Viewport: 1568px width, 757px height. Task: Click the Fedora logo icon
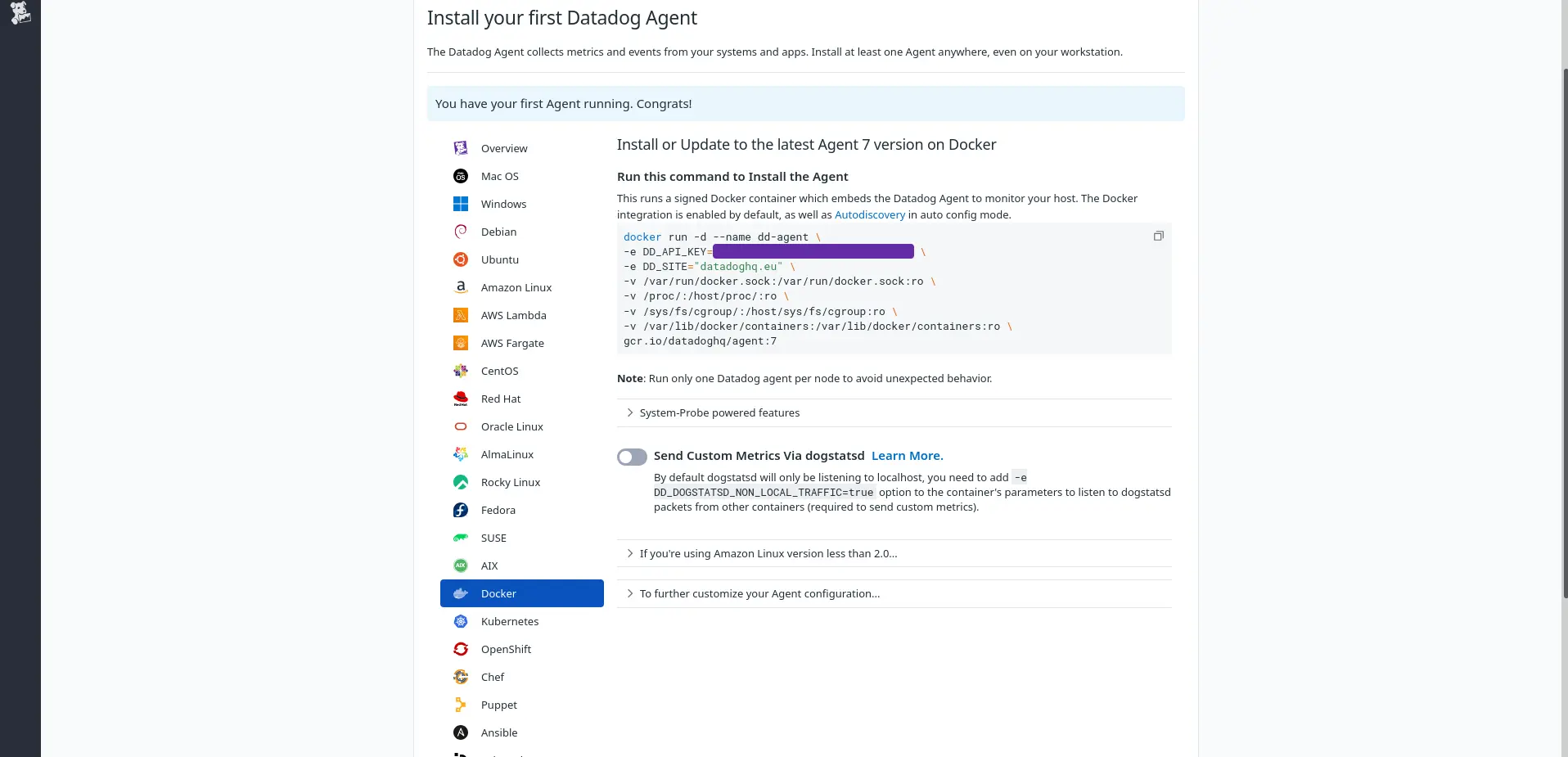tap(461, 510)
